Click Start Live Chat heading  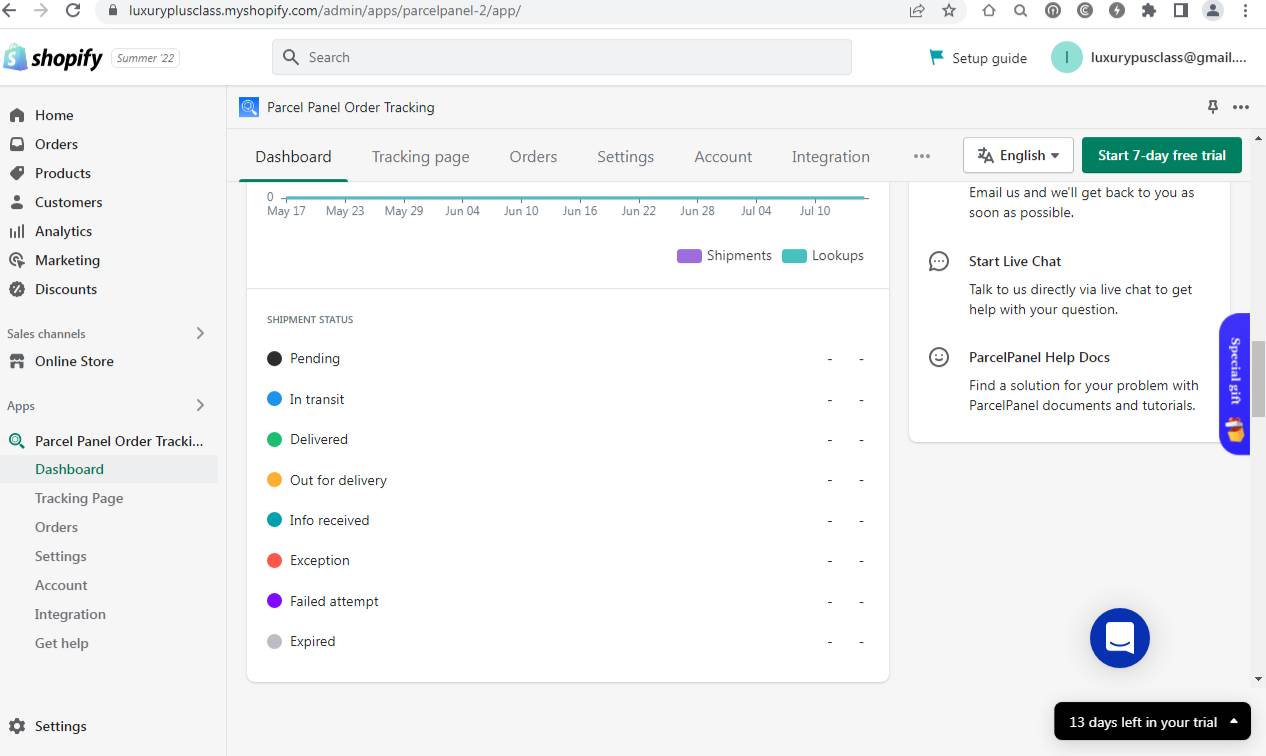(1015, 261)
